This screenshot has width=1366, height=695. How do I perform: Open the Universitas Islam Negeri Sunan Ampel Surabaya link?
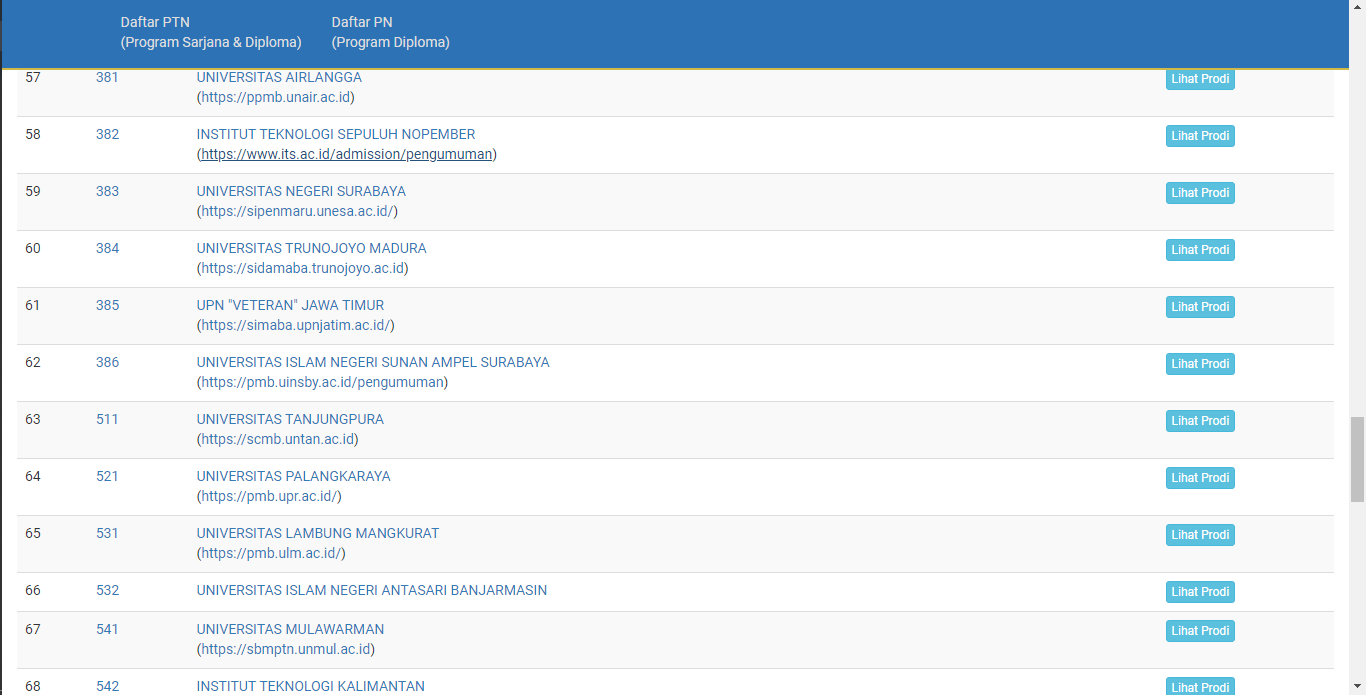point(372,362)
